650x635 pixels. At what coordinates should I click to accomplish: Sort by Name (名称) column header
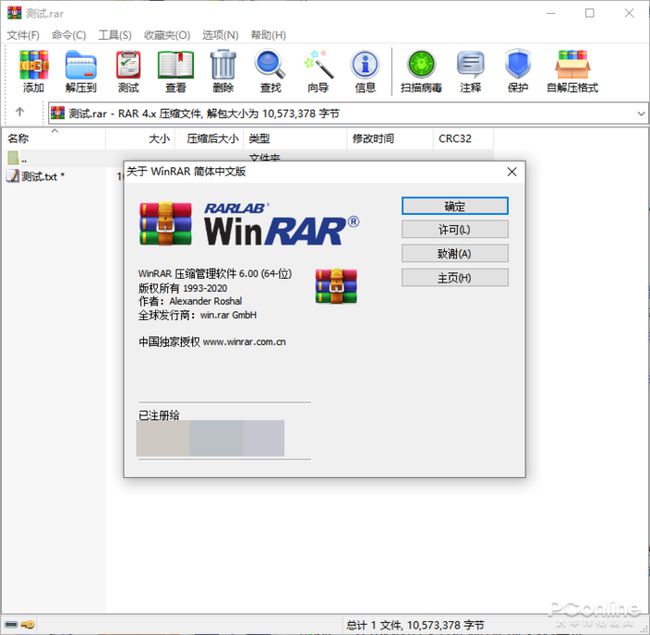(x=54, y=138)
